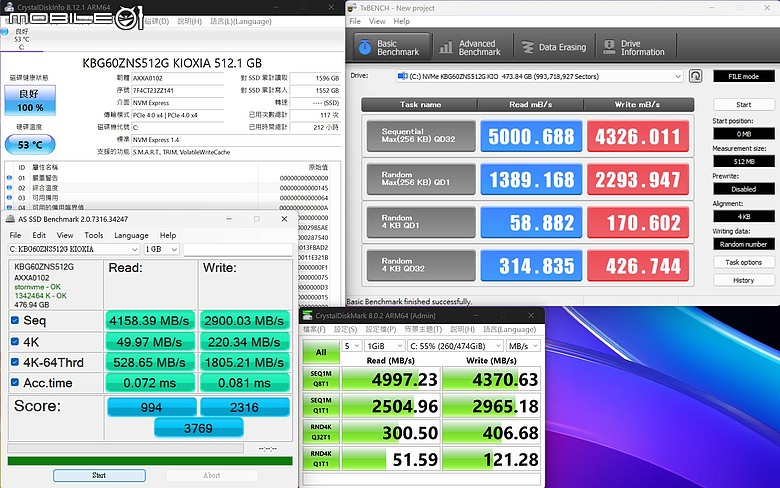Image resolution: width=780 pixels, height=488 pixels.
Task: Click Random Max(256 KB) QD1 task button
Action: [x=421, y=179]
